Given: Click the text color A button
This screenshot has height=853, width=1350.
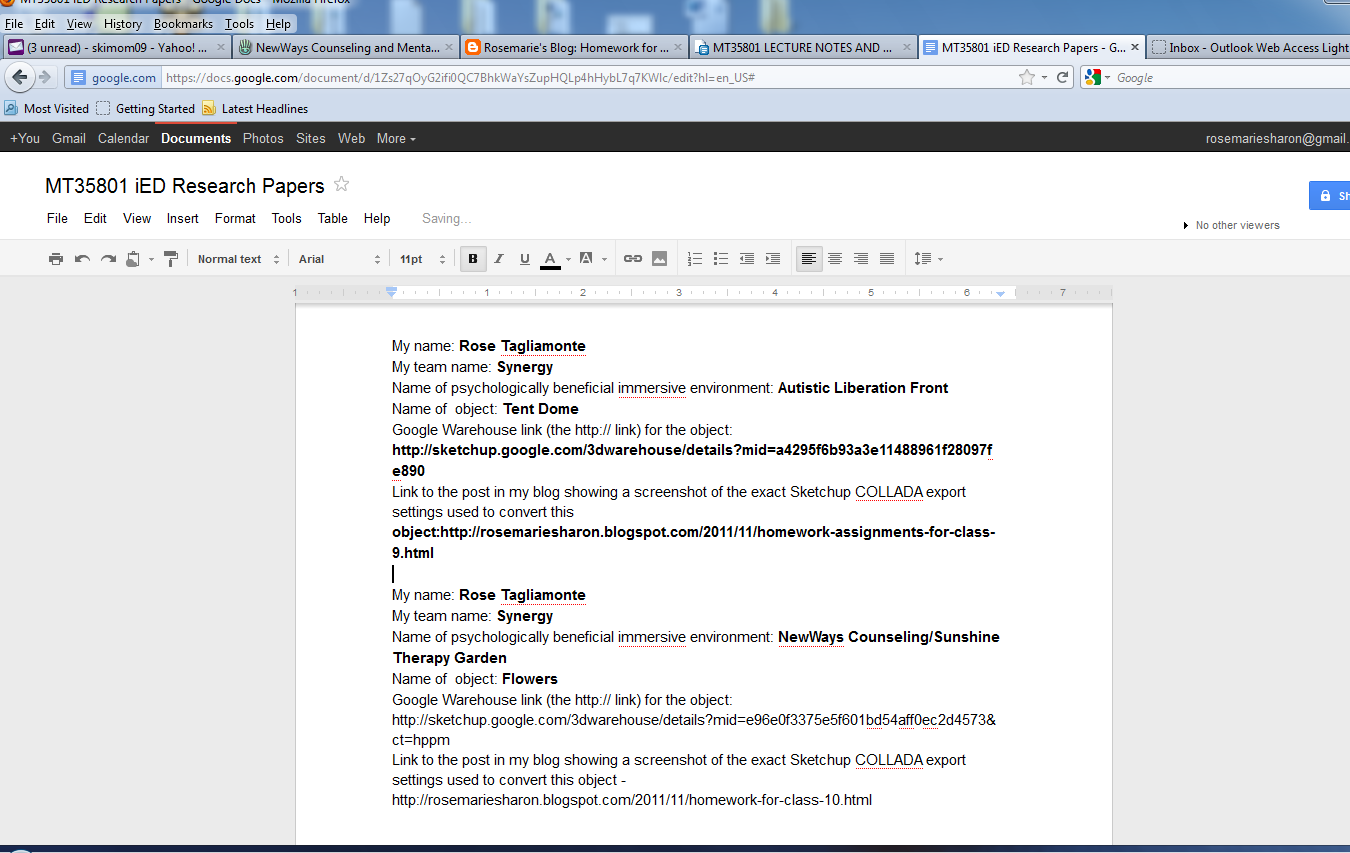Looking at the screenshot, I should (550, 259).
